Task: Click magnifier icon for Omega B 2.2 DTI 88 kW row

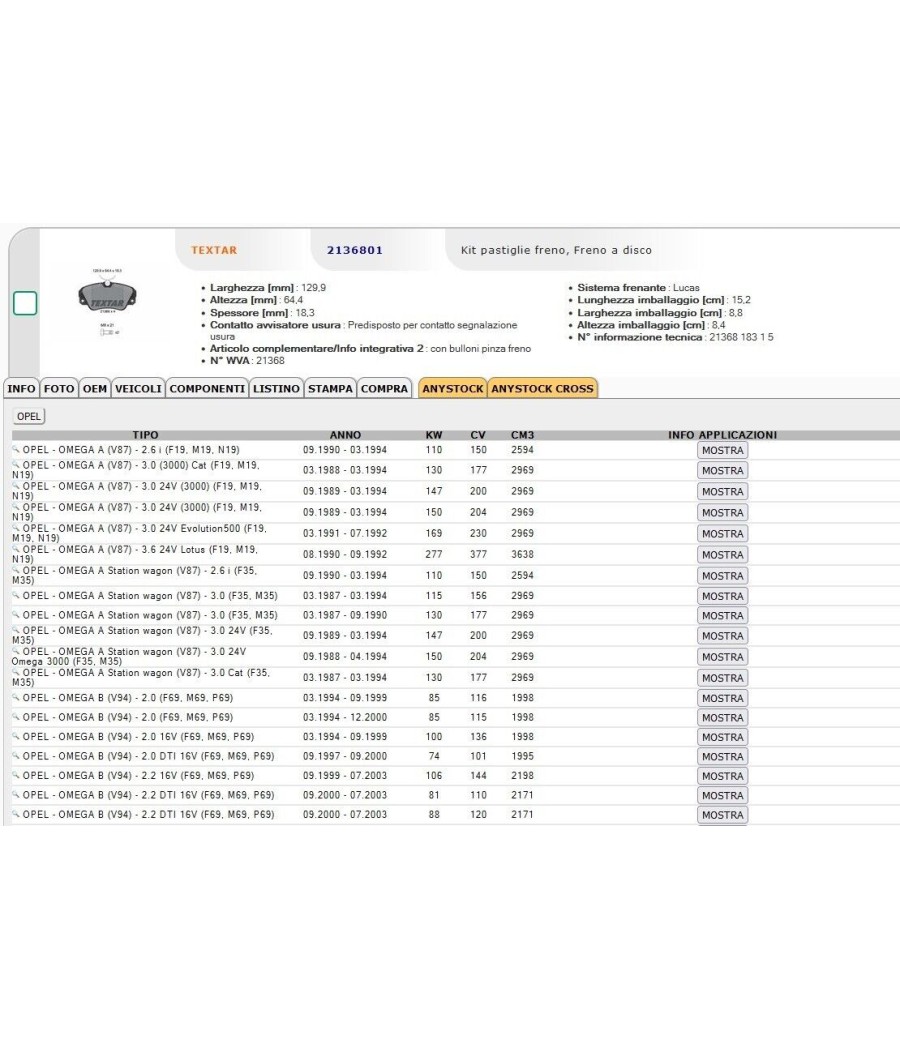Action: click(16, 814)
